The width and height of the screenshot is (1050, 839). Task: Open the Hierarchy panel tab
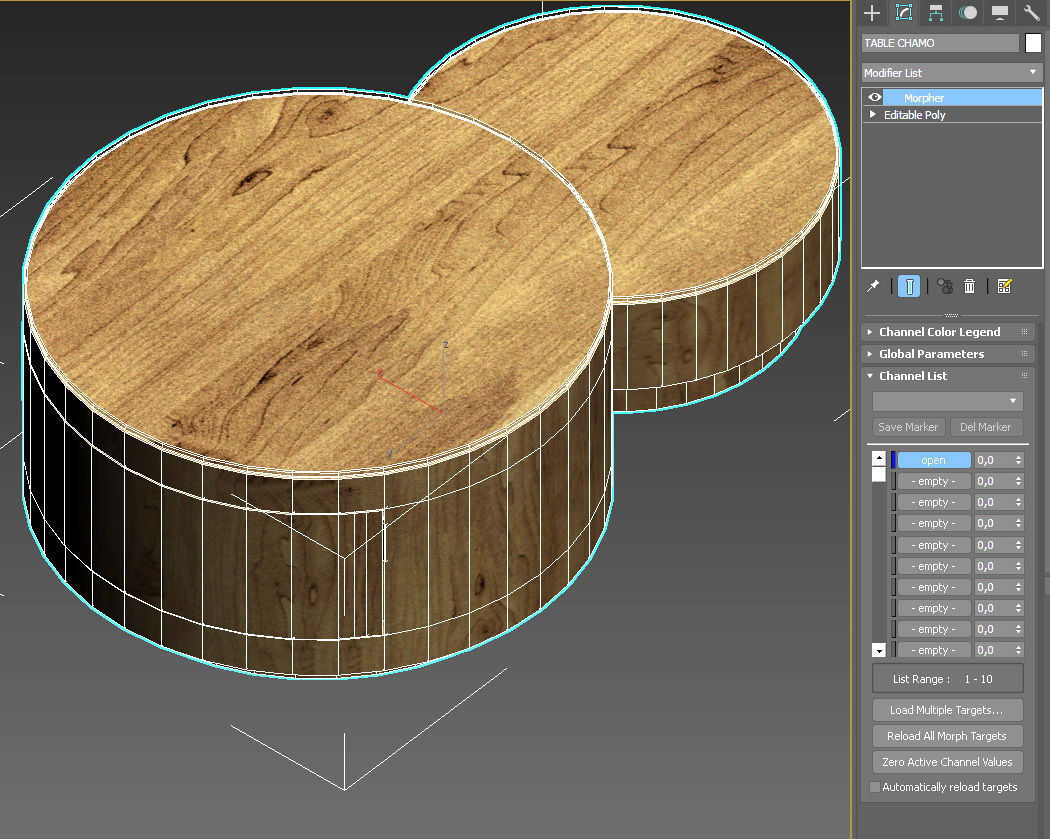935,13
